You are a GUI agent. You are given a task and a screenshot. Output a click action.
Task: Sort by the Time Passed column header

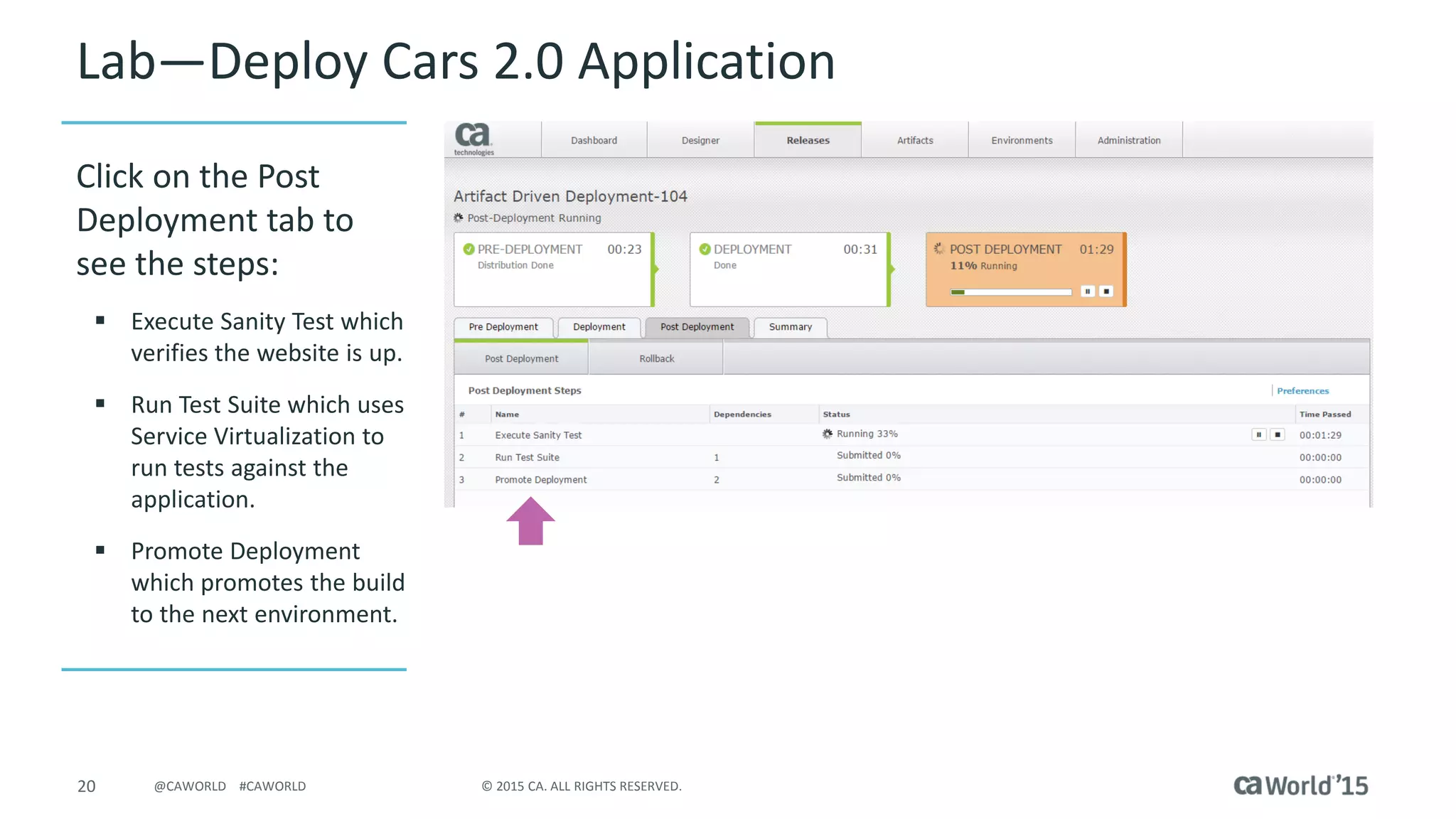pyautogui.click(x=1332, y=414)
